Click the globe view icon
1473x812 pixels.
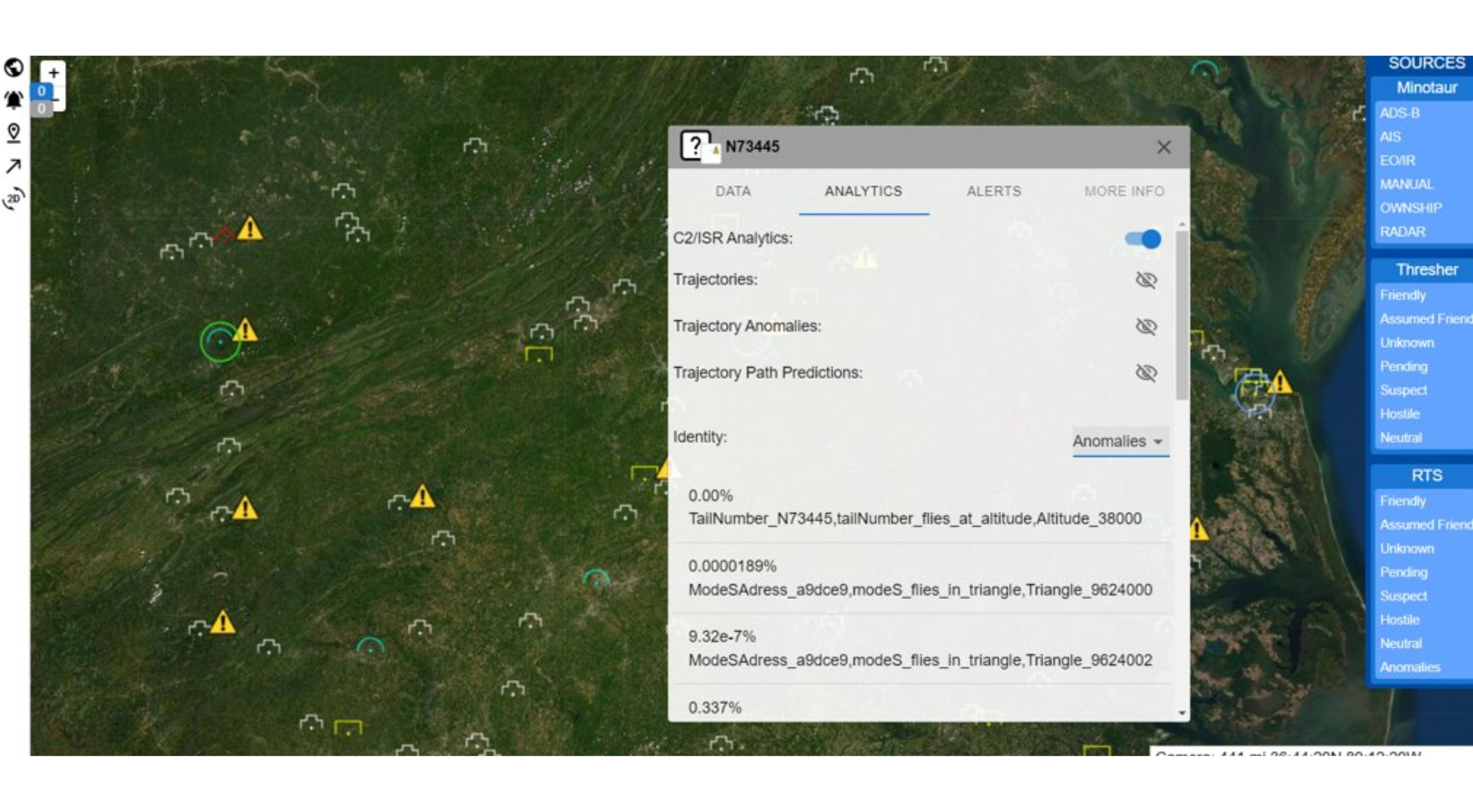tap(14, 68)
